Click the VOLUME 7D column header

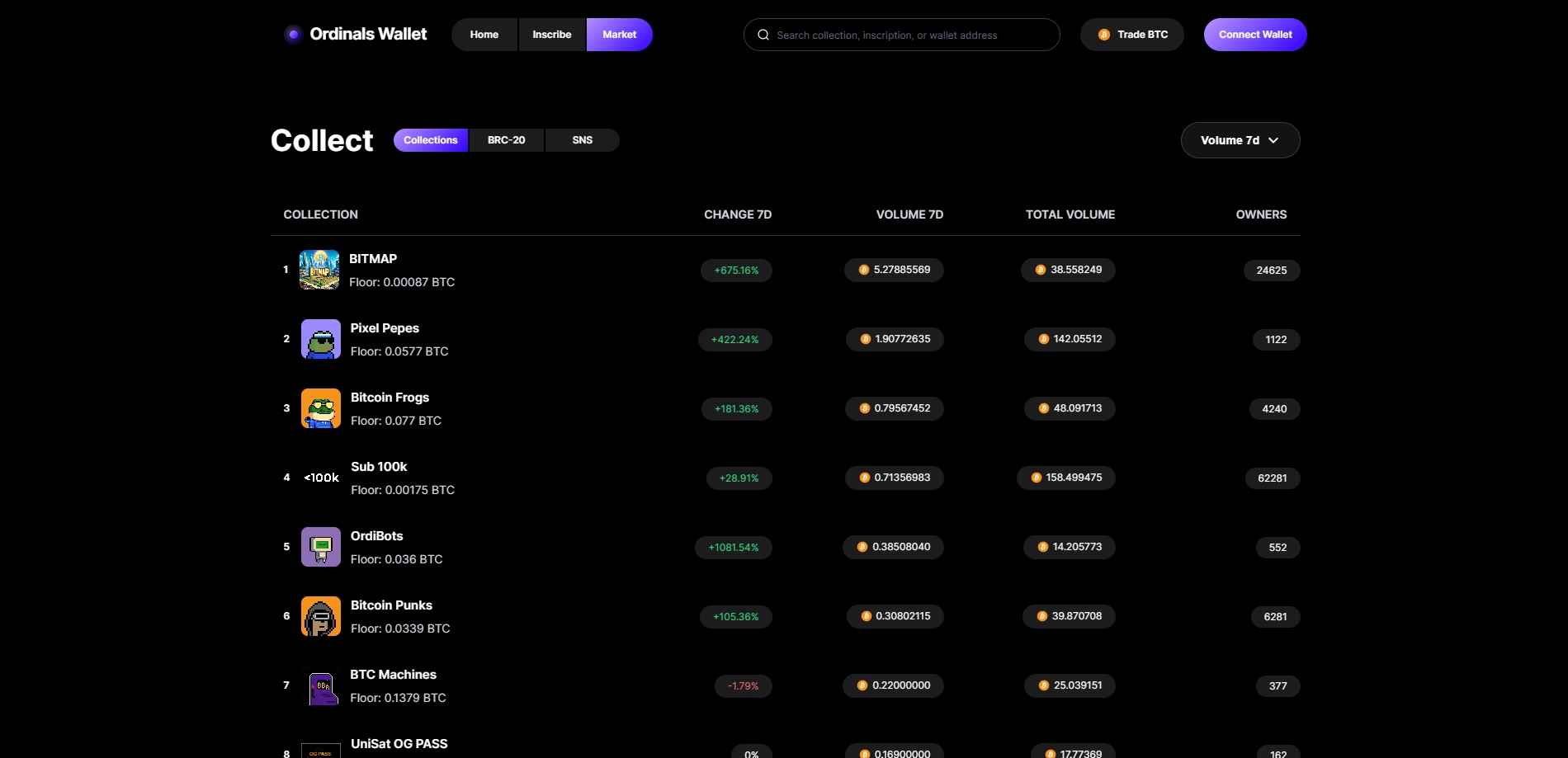click(909, 214)
